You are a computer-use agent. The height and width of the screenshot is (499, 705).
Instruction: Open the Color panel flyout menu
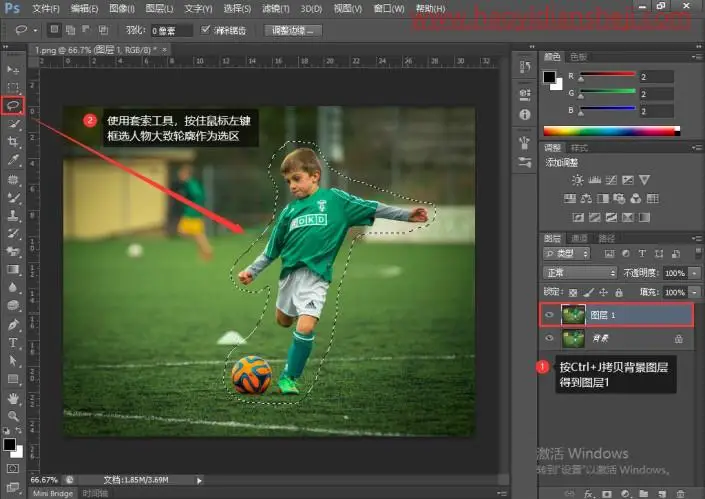[696, 57]
